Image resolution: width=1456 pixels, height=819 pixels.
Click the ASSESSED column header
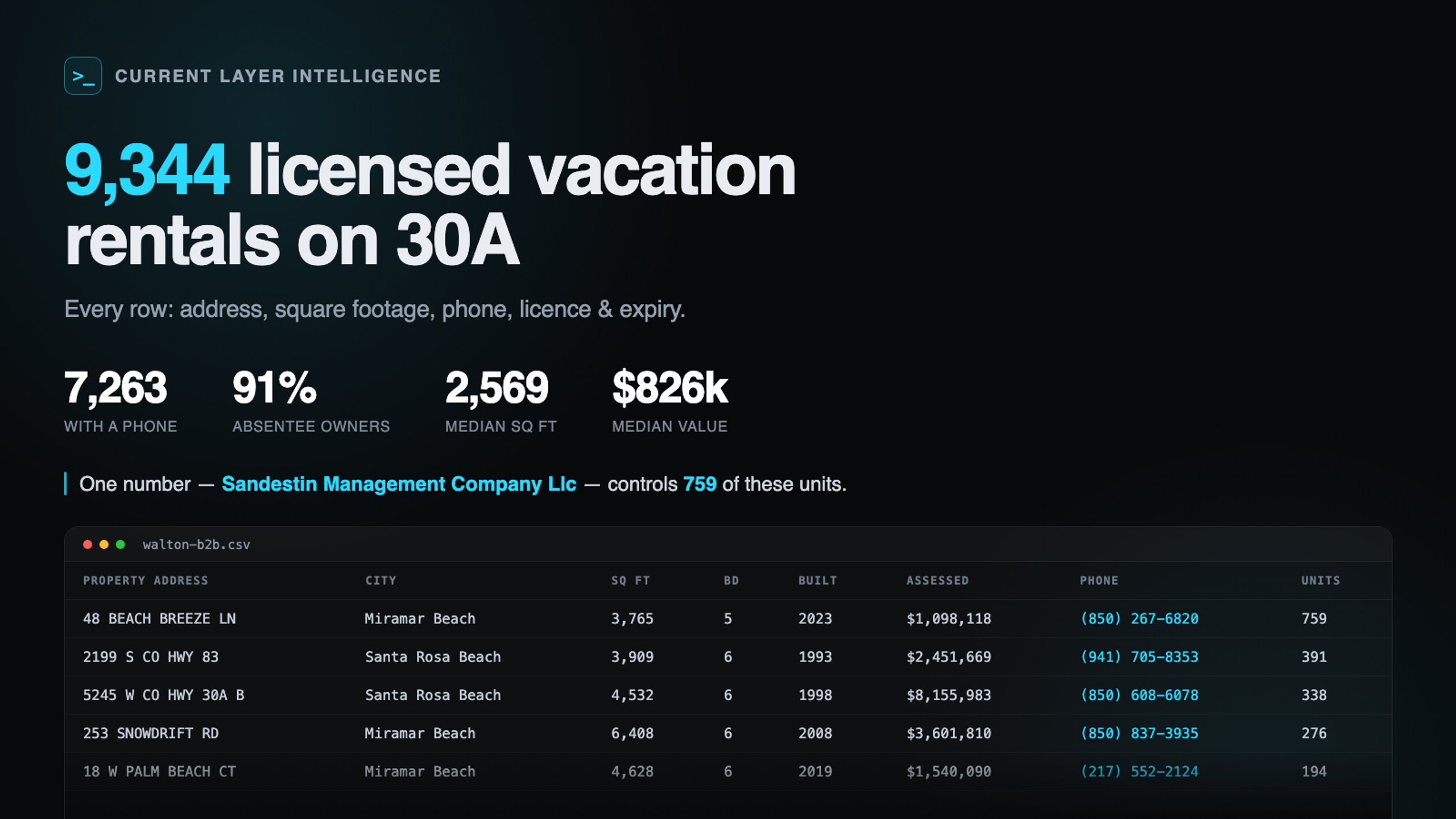coord(937,580)
